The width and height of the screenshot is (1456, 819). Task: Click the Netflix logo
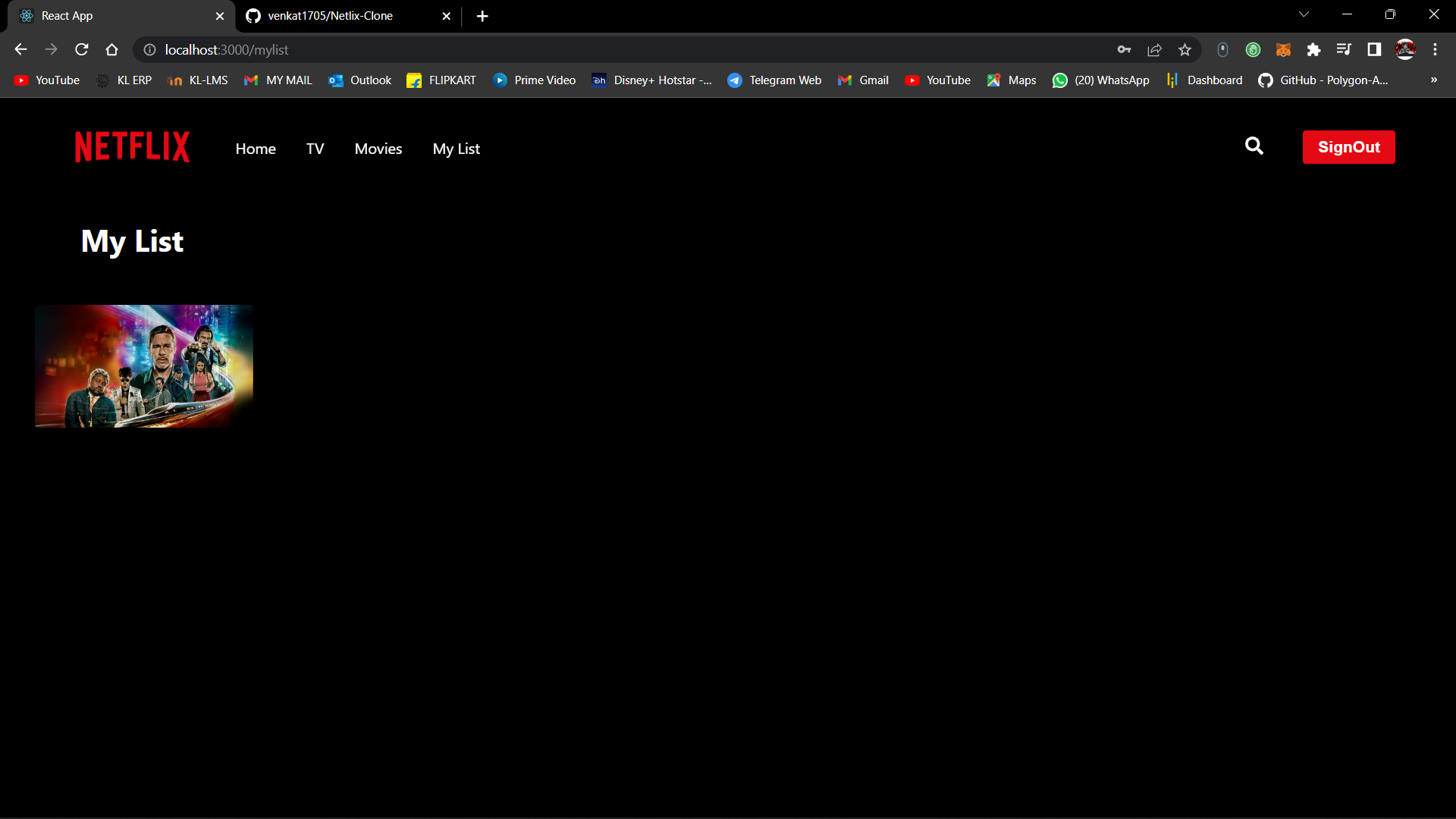[132, 147]
